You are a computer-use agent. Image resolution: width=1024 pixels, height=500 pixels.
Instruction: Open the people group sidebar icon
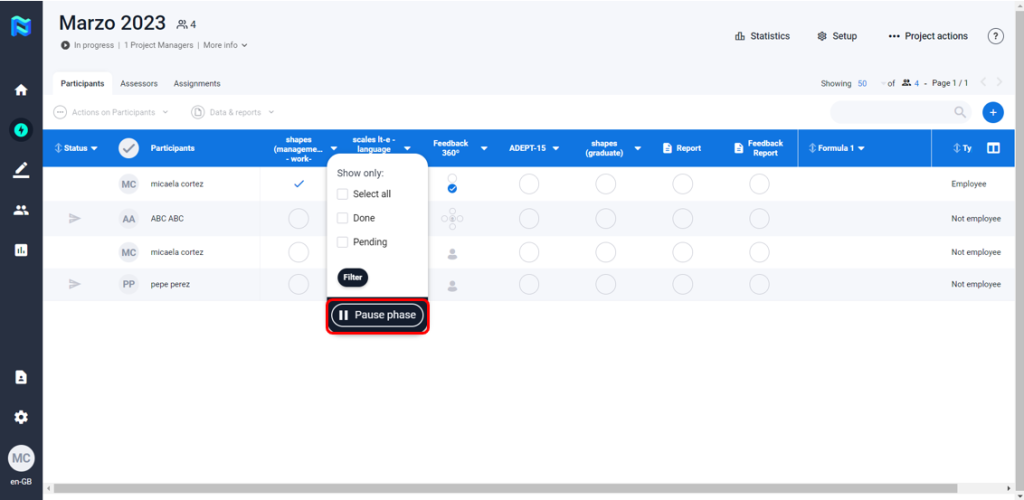tap(21, 210)
